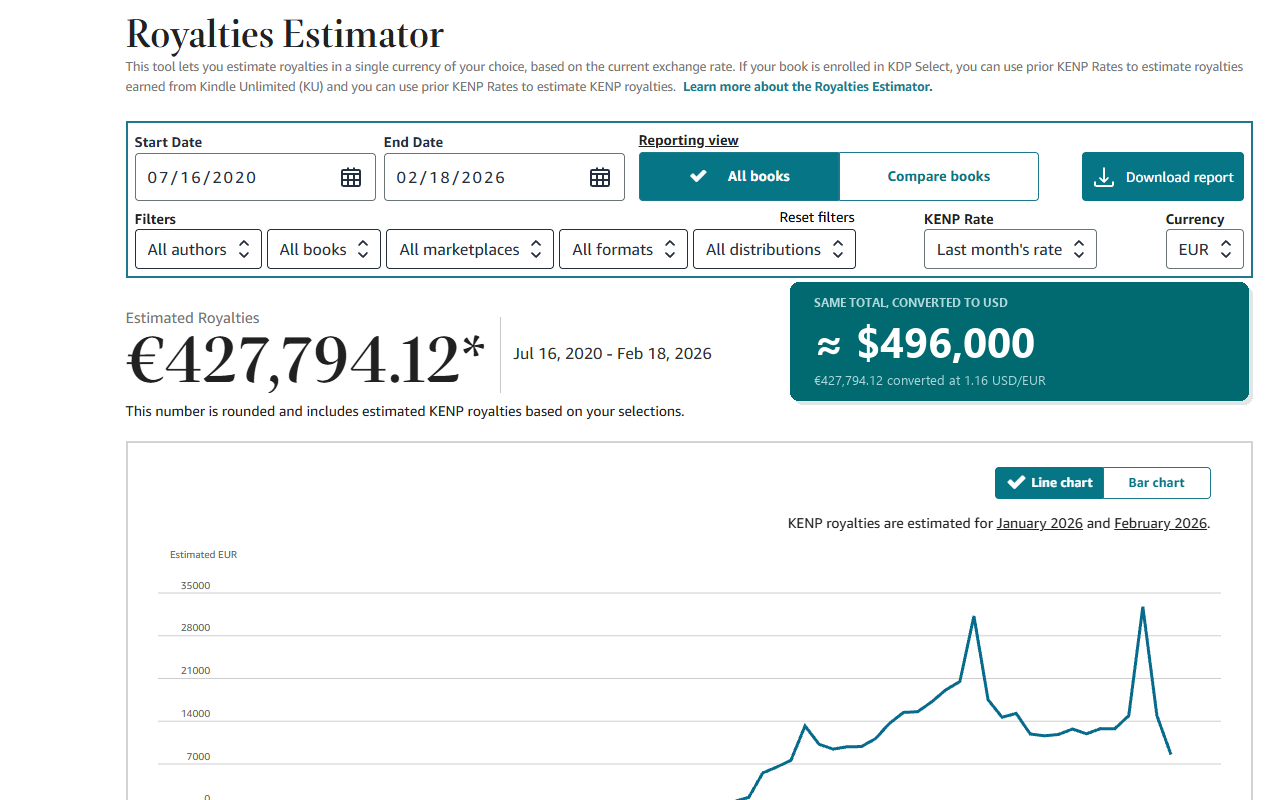This screenshot has height=800, width=1274.
Task: Click the Reporting view label
Action: pyautogui.click(x=688, y=141)
